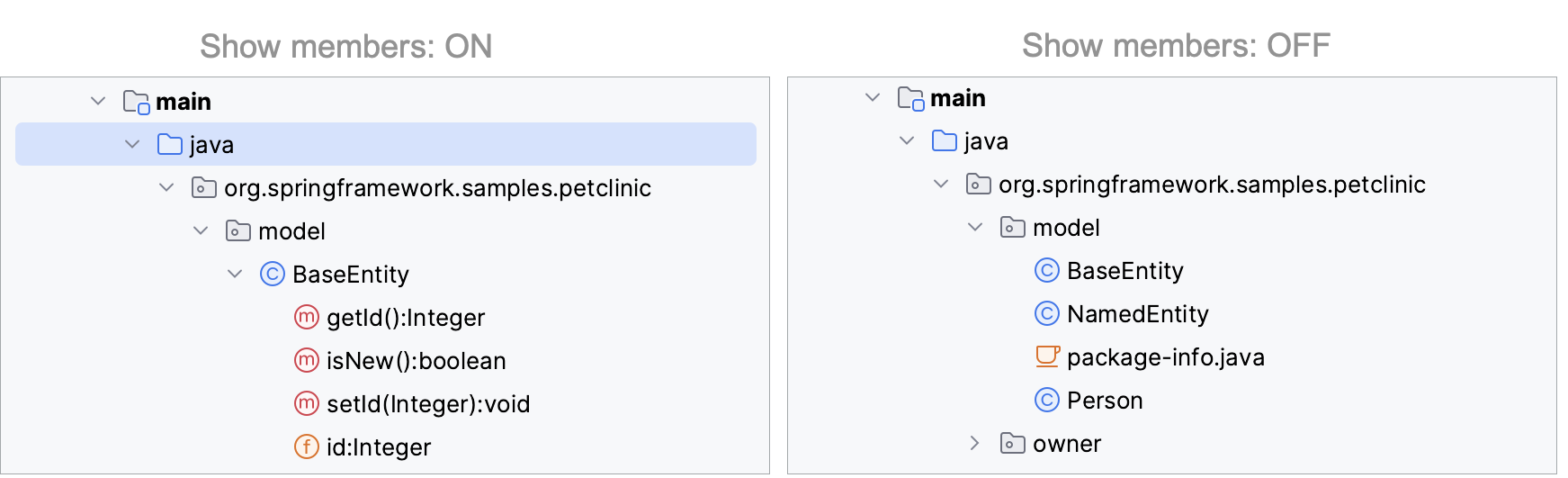
Task: Click the BaseEntity class icon in left tree
Action: pyautogui.click(x=273, y=274)
